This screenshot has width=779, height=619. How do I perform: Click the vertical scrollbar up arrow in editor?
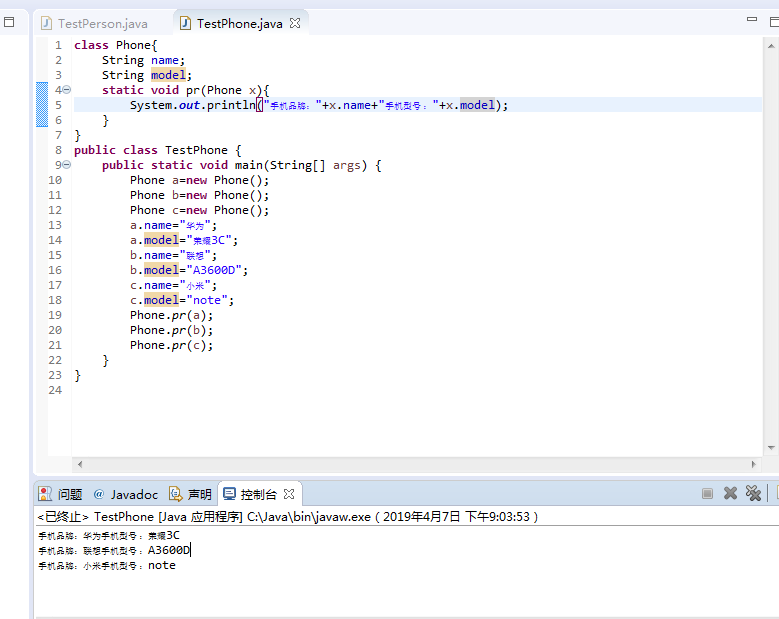771,45
